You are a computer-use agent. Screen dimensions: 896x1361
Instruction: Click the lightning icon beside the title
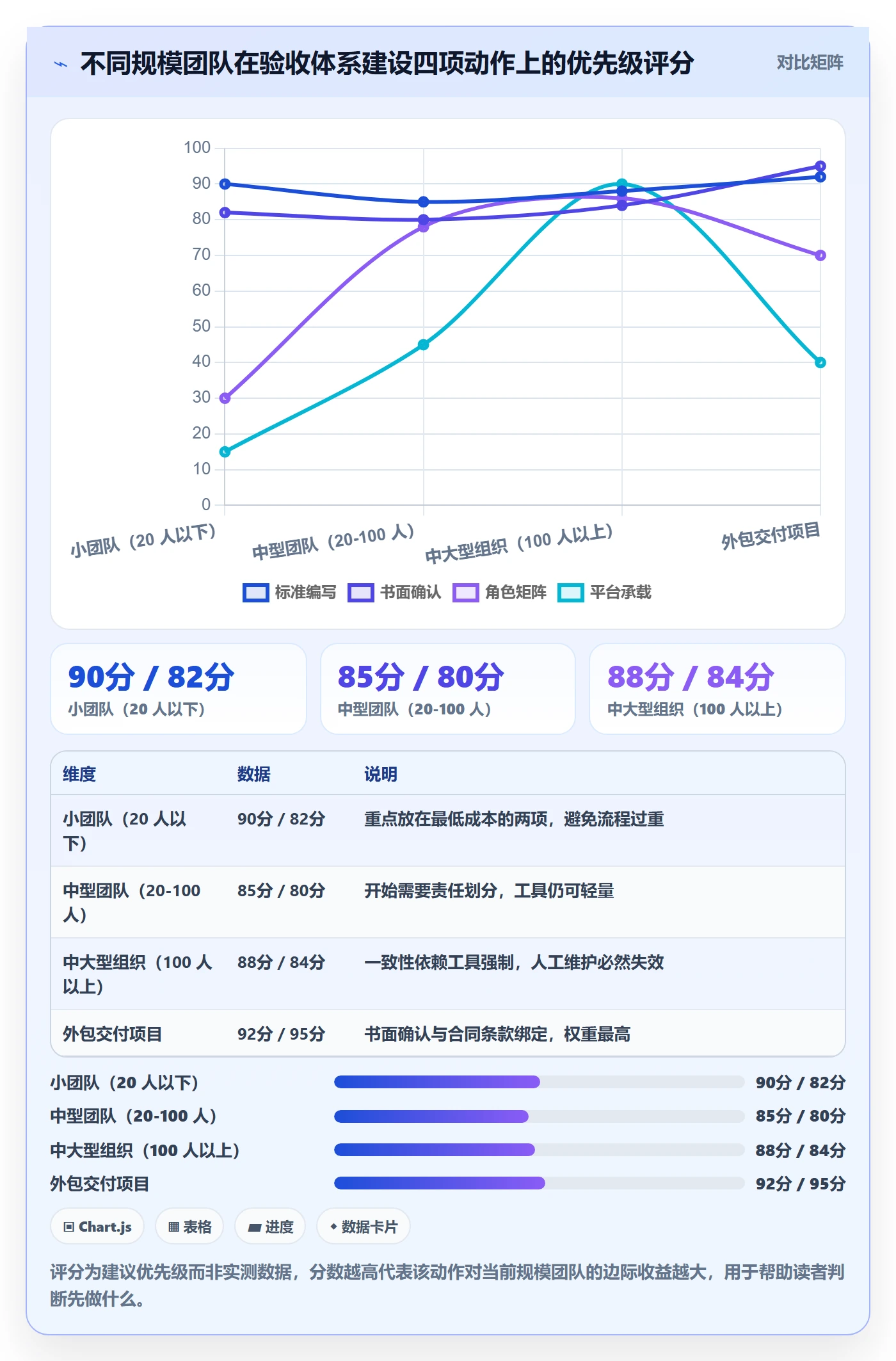pos(61,63)
